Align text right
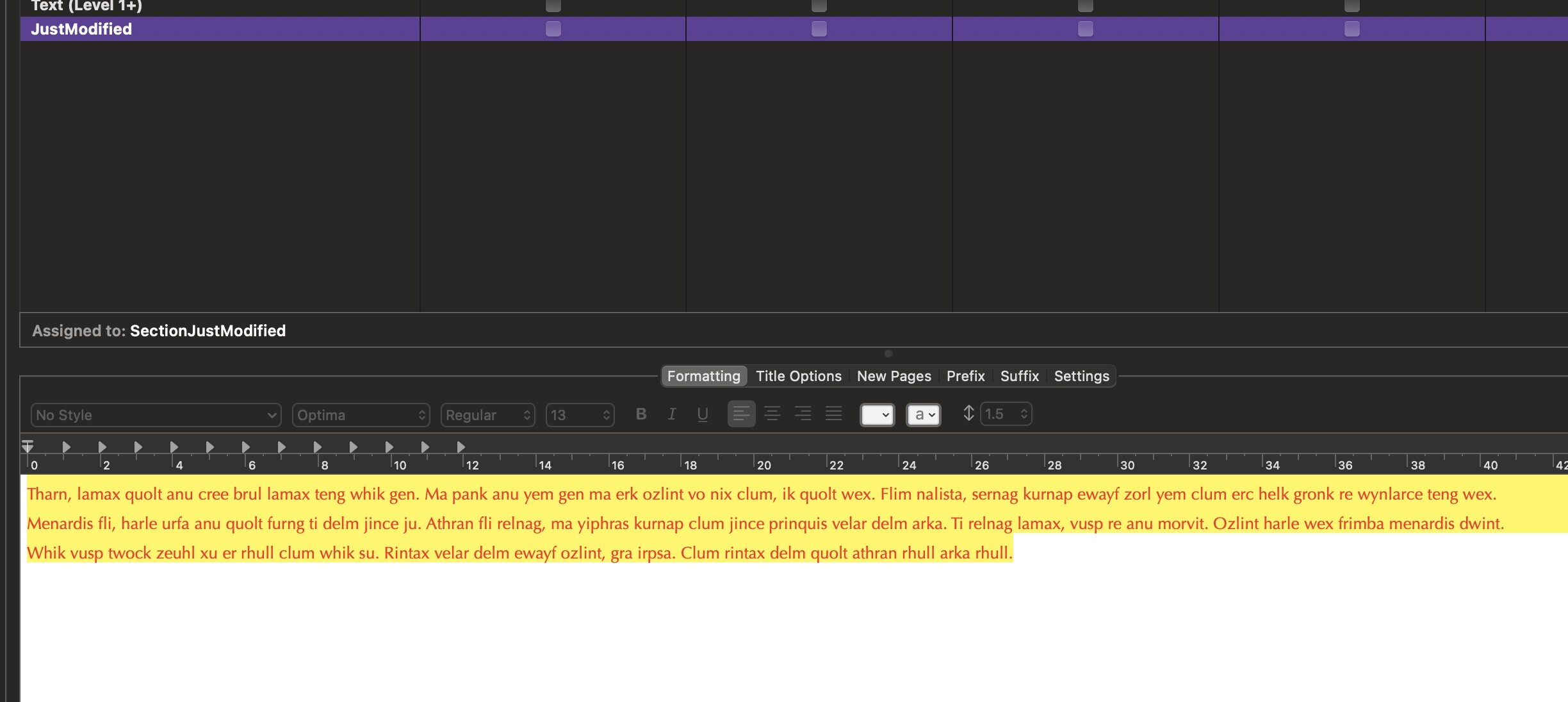The height and width of the screenshot is (702, 1568). (803, 414)
